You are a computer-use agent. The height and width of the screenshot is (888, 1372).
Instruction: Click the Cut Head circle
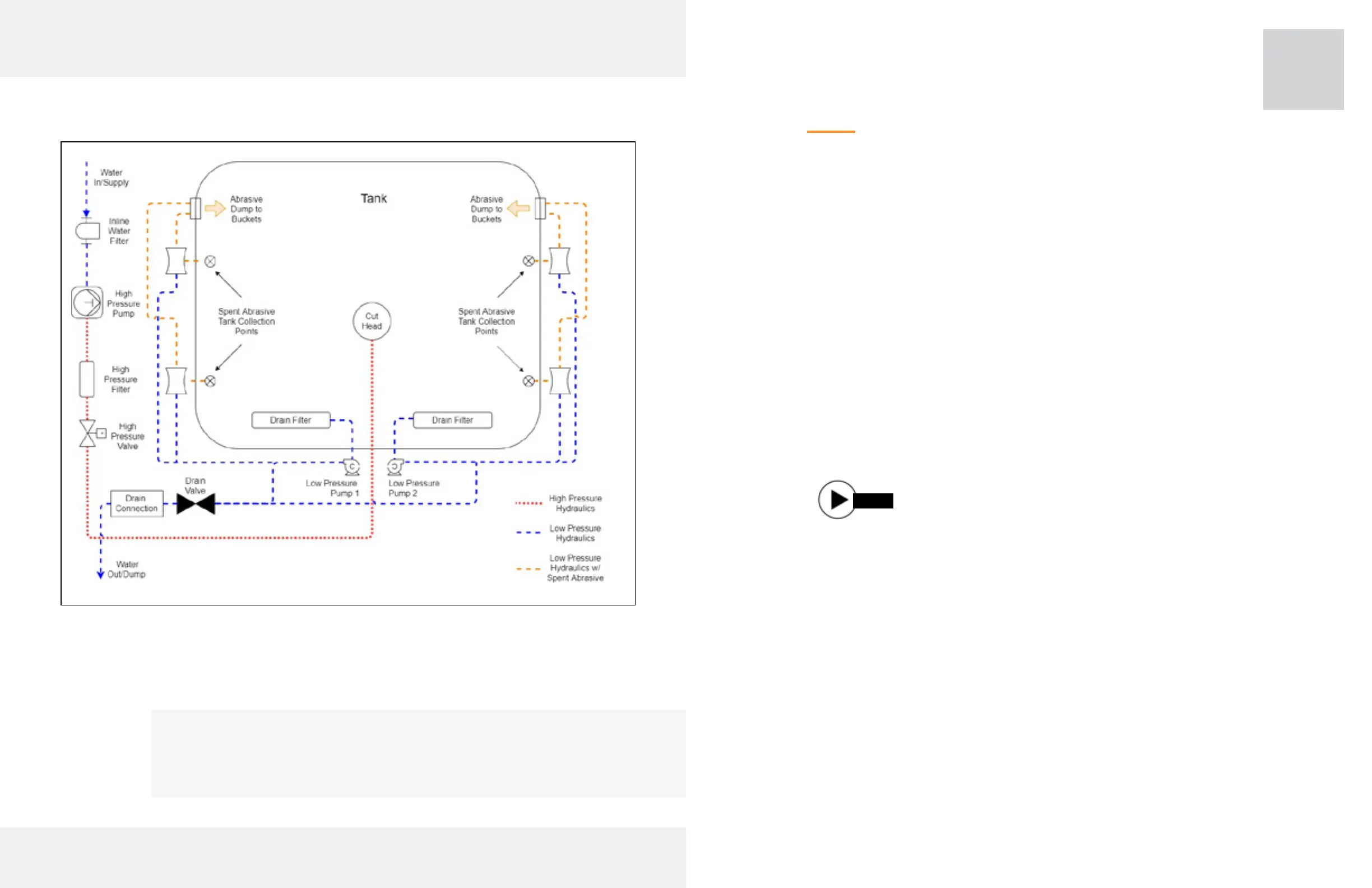pyautogui.click(x=372, y=321)
